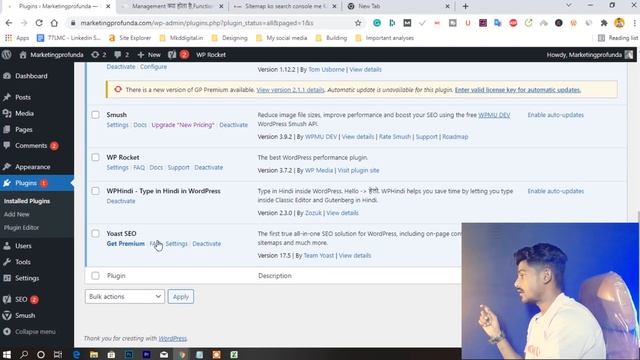Open Plugin Editor submenu item

(x=21, y=227)
